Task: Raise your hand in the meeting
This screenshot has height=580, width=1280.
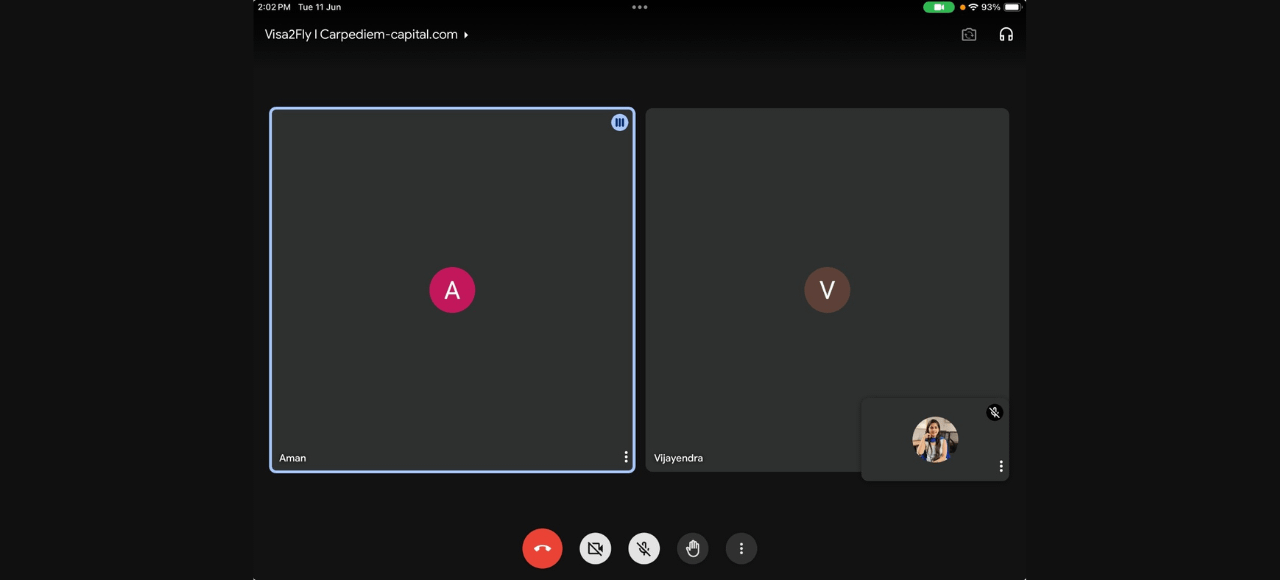Action: [692, 548]
